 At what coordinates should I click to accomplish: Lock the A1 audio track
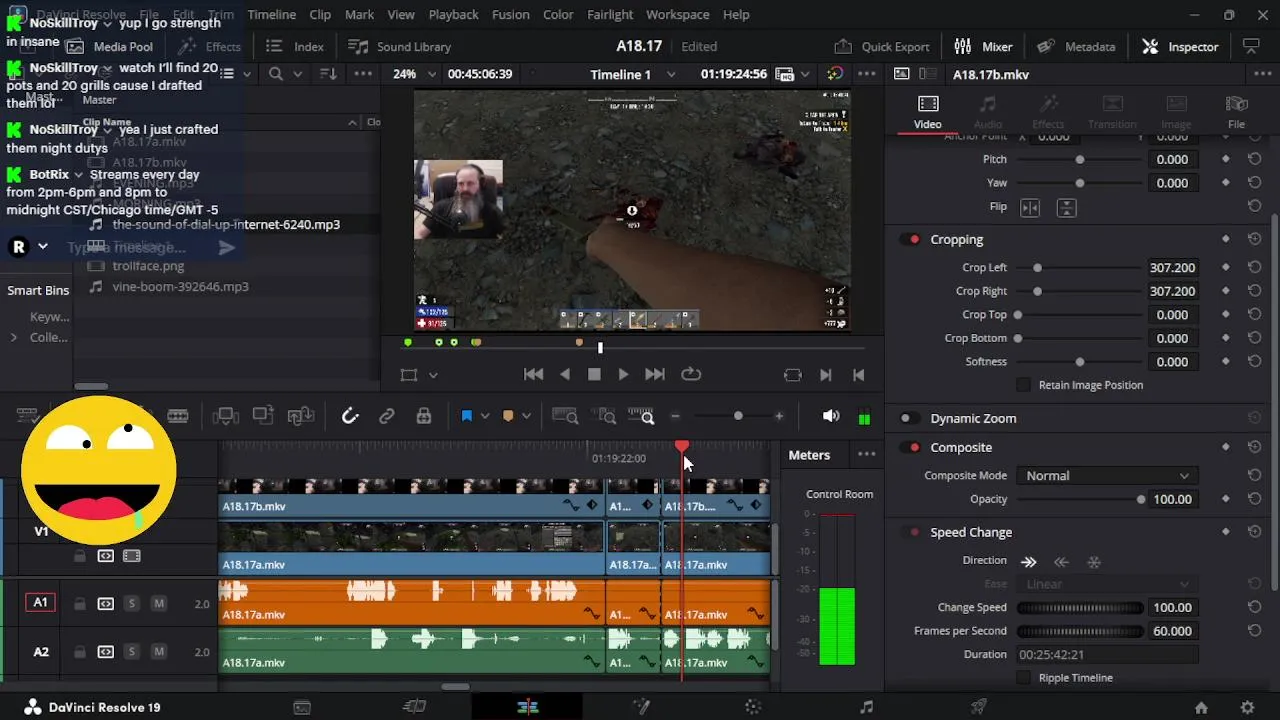pyautogui.click(x=79, y=603)
